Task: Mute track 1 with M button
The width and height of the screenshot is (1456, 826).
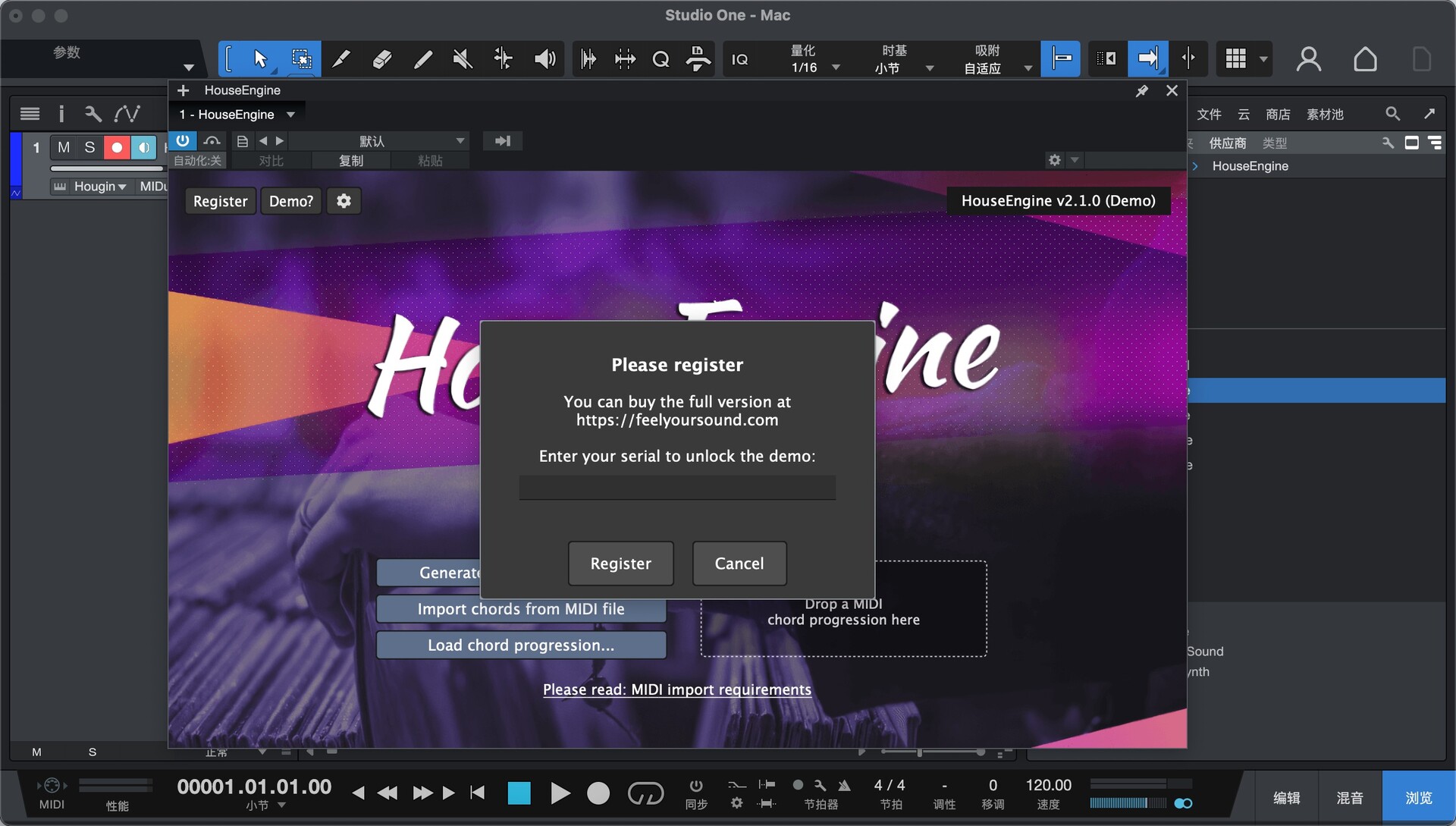Action: point(64,147)
